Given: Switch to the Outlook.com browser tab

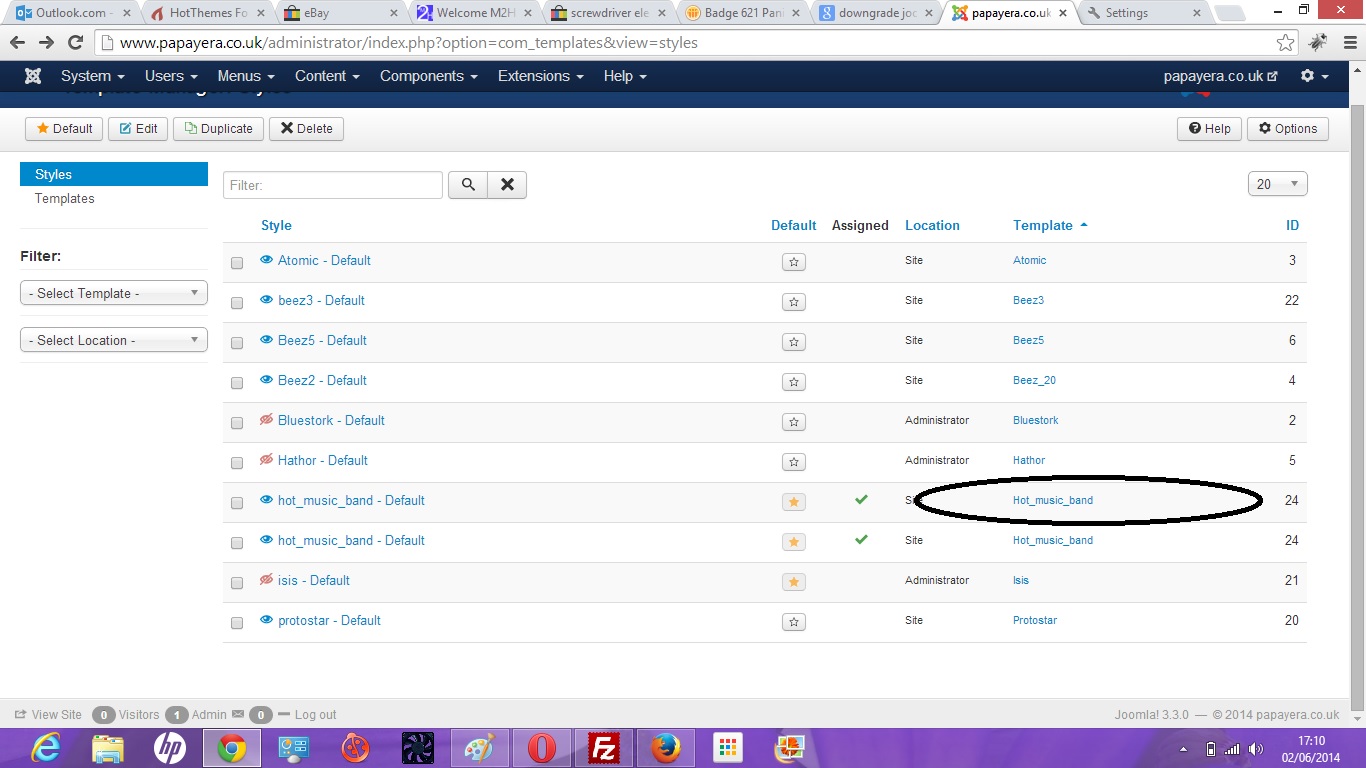Looking at the screenshot, I should [x=75, y=13].
